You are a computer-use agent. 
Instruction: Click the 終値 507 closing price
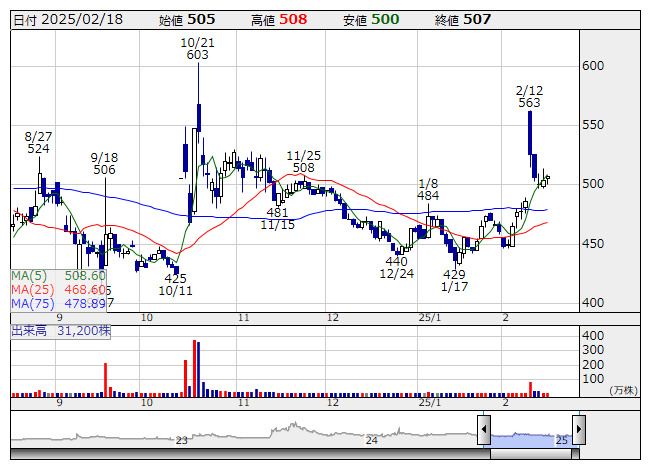[x=463, y=20]
